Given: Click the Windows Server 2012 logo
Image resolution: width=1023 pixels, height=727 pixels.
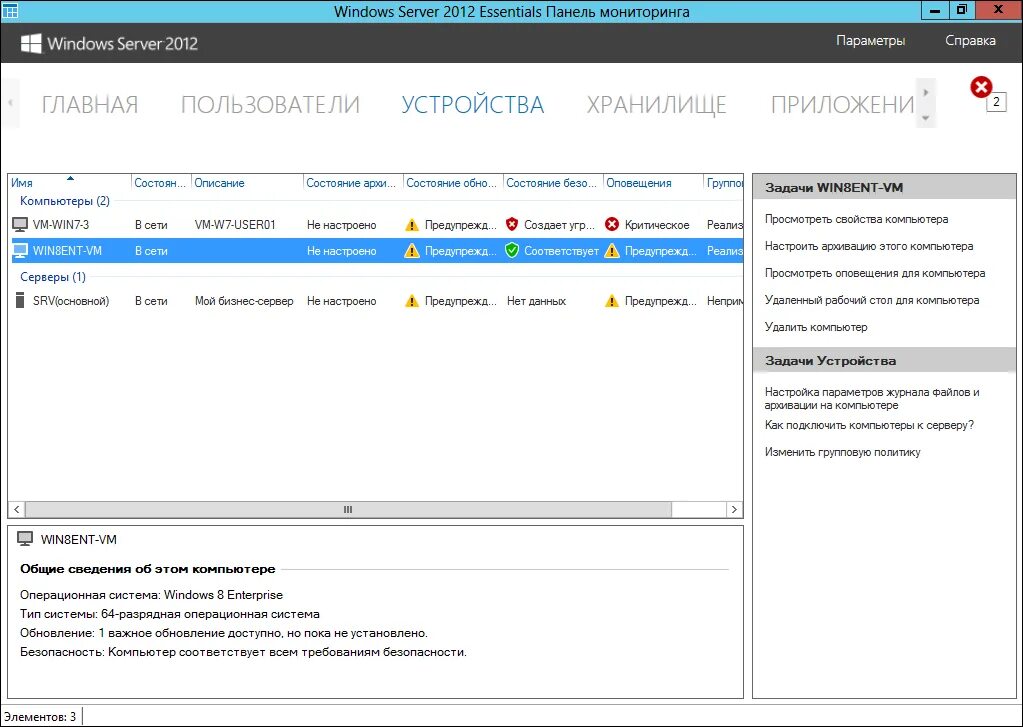Looking at the screenshot, I should click(x=110, y=44).
